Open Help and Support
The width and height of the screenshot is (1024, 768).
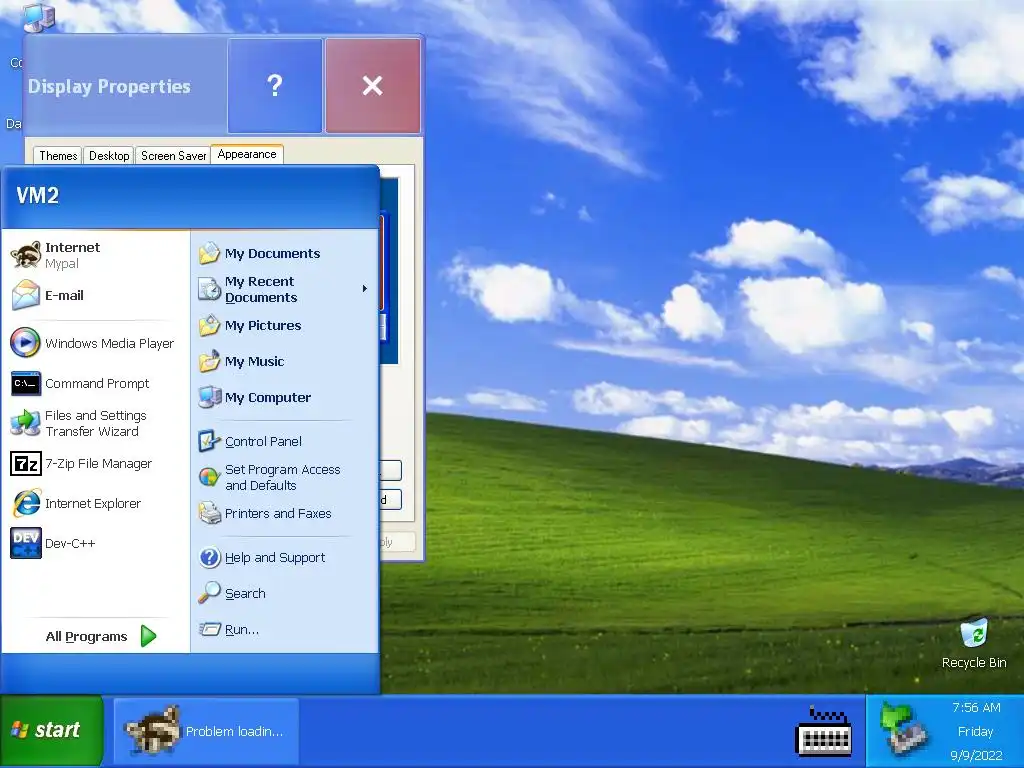click(x=284, y=558)
